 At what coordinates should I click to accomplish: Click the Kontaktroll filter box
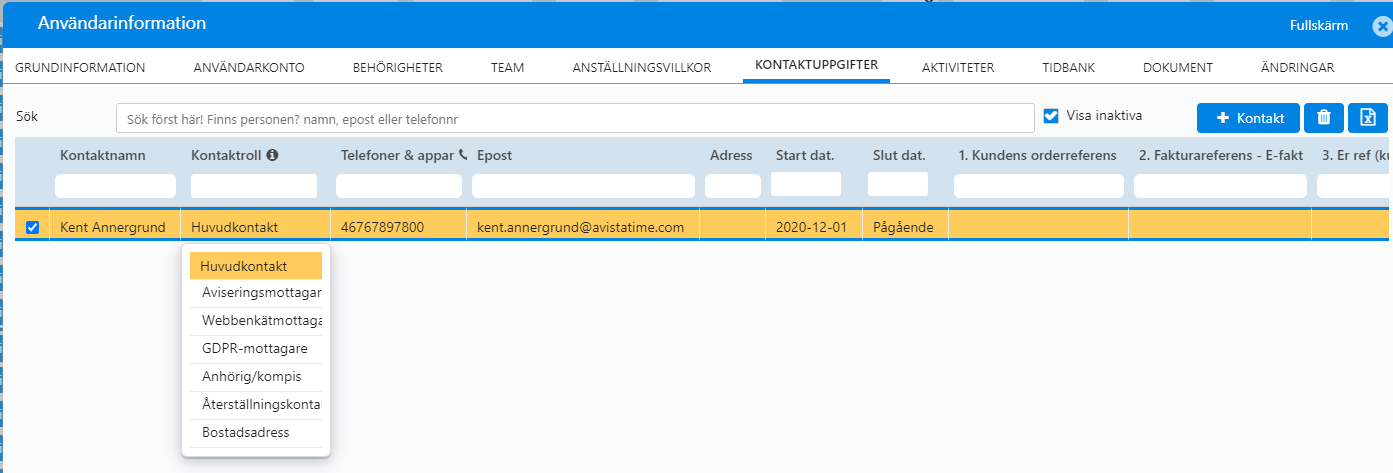[x=254, y=186]
